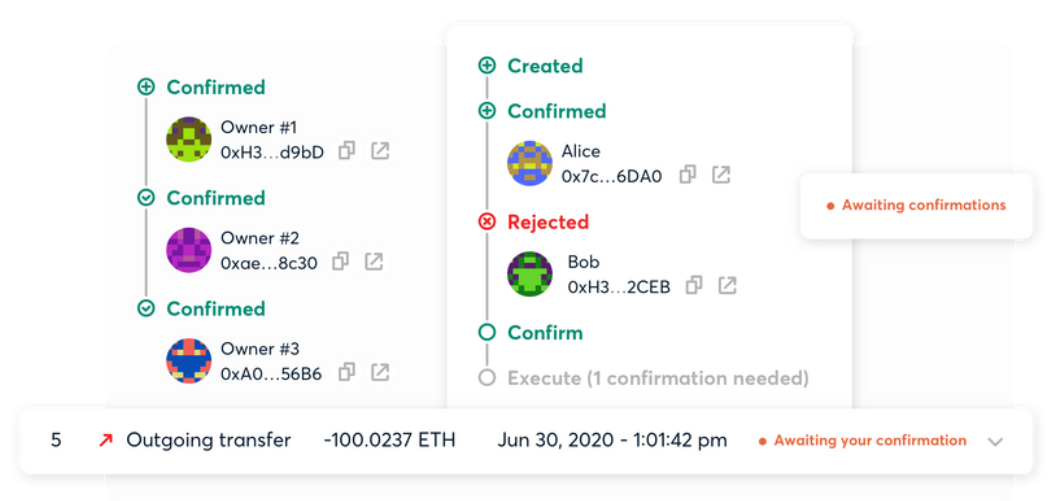The height and width of the screenshot is (501, 1062).
Task: Click Bob's green identicon avatar
Action: [530, 274]
